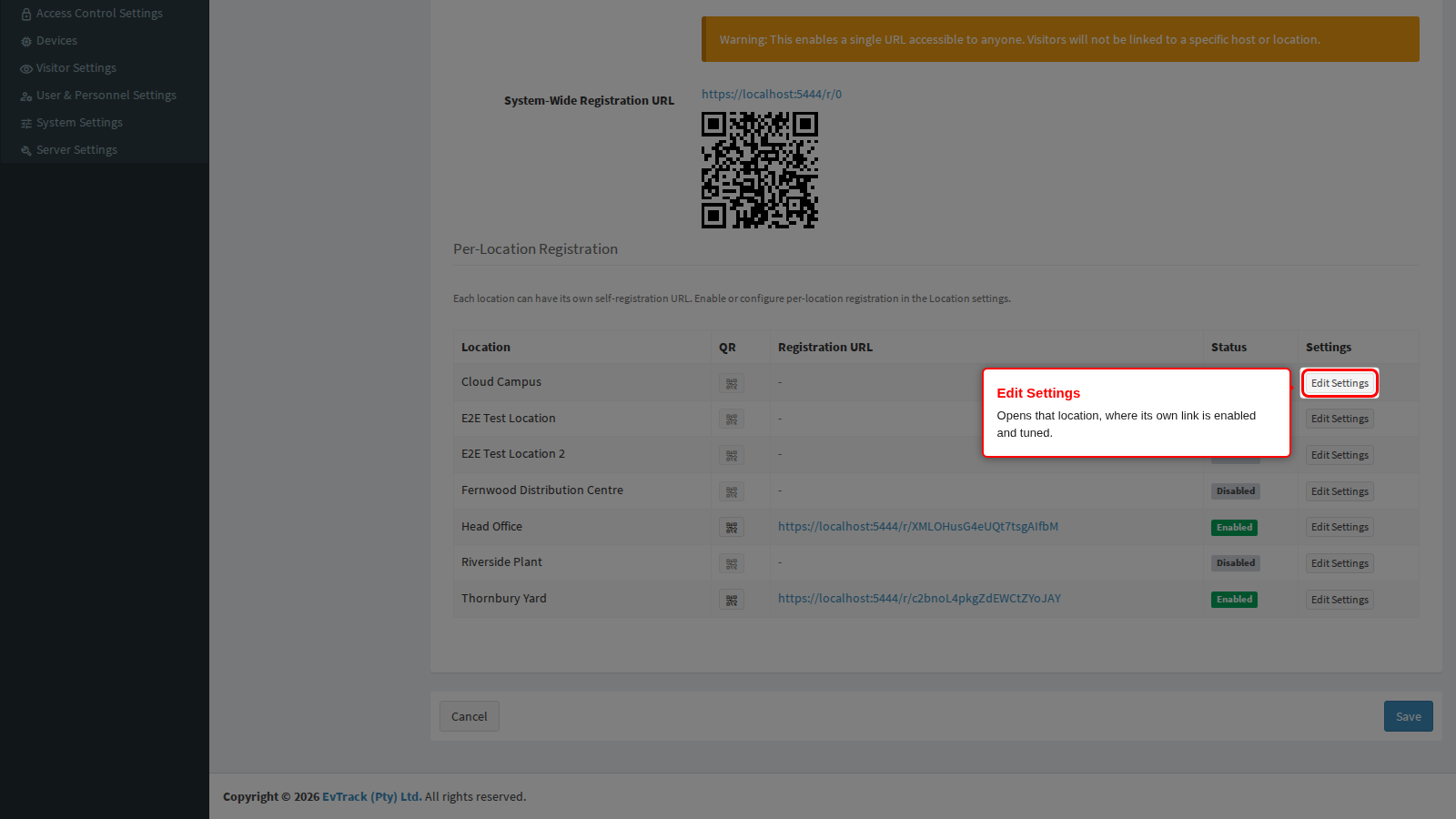Open Access Control Settings in sidebar
Image resolution: width=1456 pixels, height=819 pixels.
(x=92, y=14)
